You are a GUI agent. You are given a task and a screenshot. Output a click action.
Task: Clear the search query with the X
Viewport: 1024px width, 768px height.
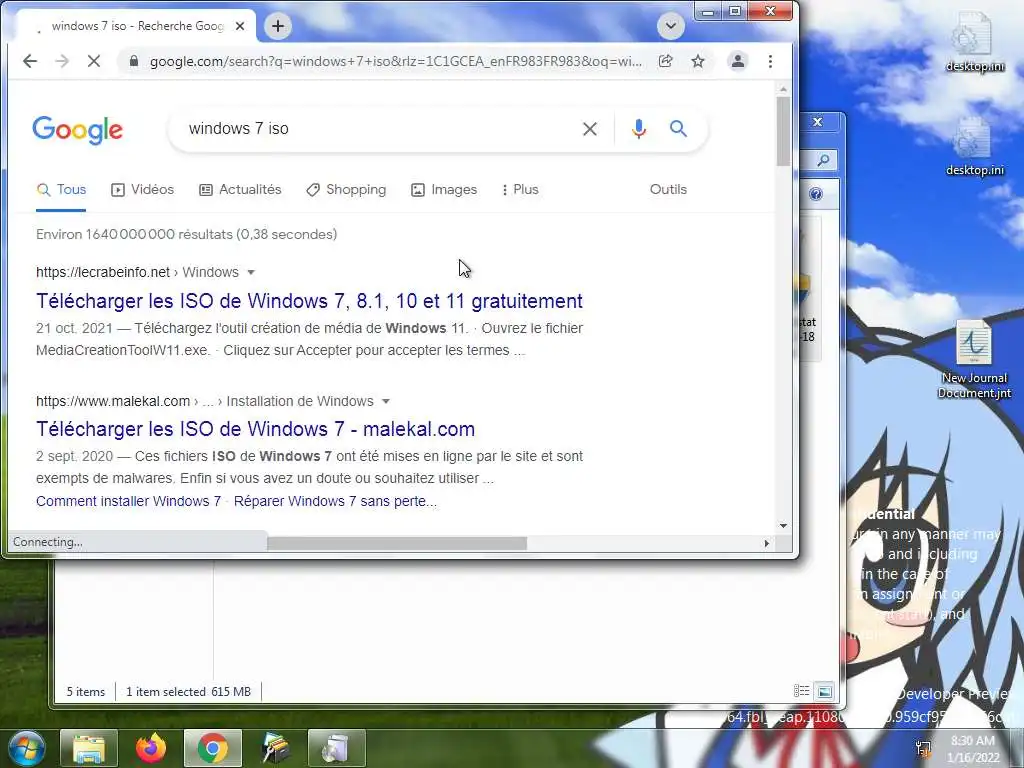[590, 129]
